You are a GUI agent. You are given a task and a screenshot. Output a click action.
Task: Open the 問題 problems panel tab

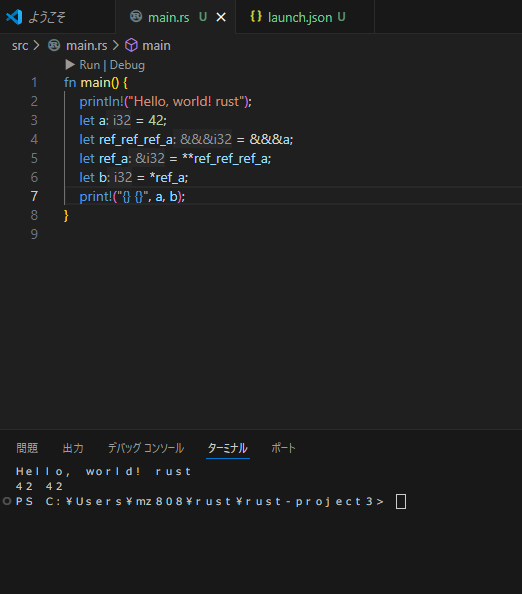[27, 448]
